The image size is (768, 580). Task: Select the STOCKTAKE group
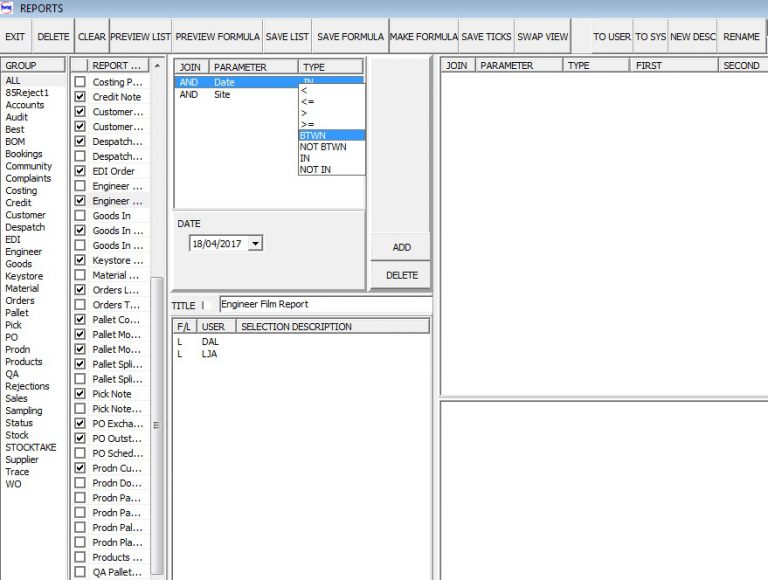(x=31, y=448)
